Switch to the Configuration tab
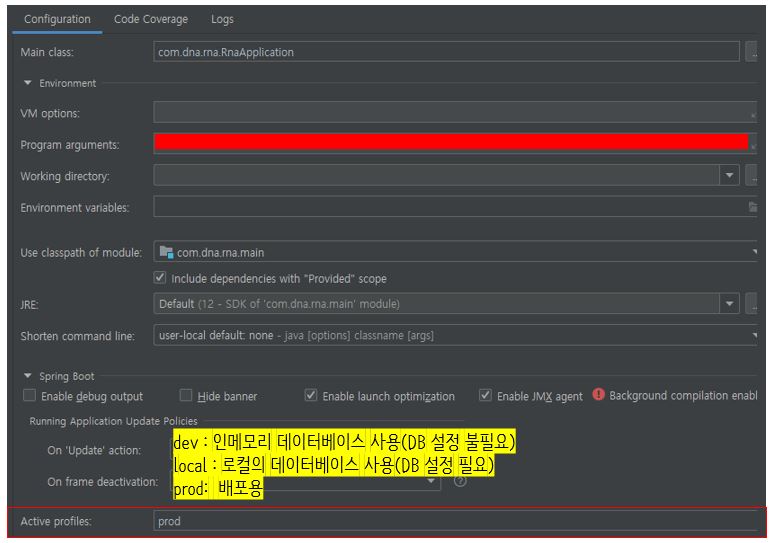The height and width of the screenshot is (543, 774). [57, 19]
